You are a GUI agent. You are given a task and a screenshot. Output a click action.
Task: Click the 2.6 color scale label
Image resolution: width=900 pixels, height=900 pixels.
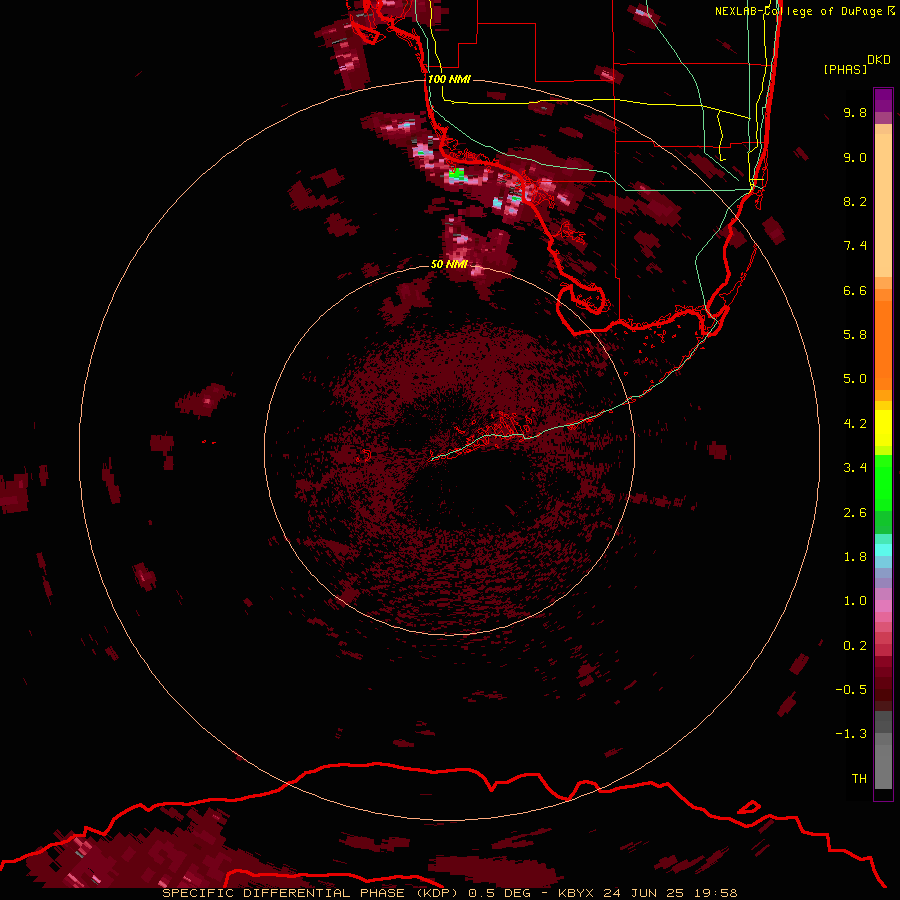click(855, 513)
